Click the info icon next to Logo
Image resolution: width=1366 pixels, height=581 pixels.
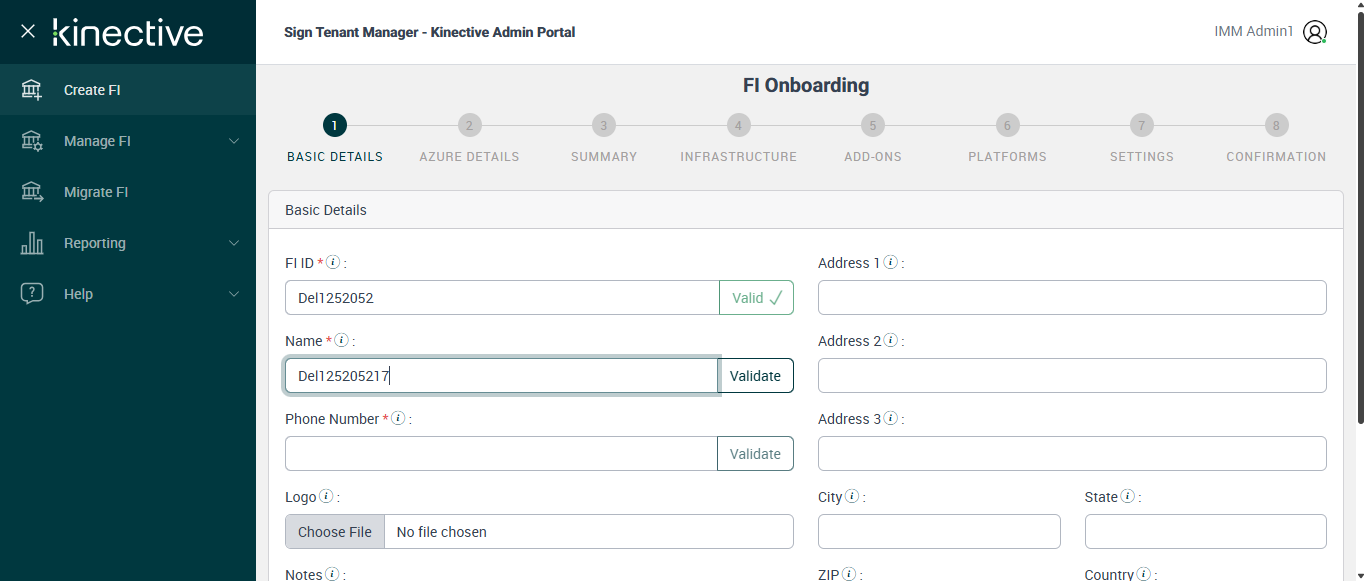pyautogui.click(x=326, y=497)
